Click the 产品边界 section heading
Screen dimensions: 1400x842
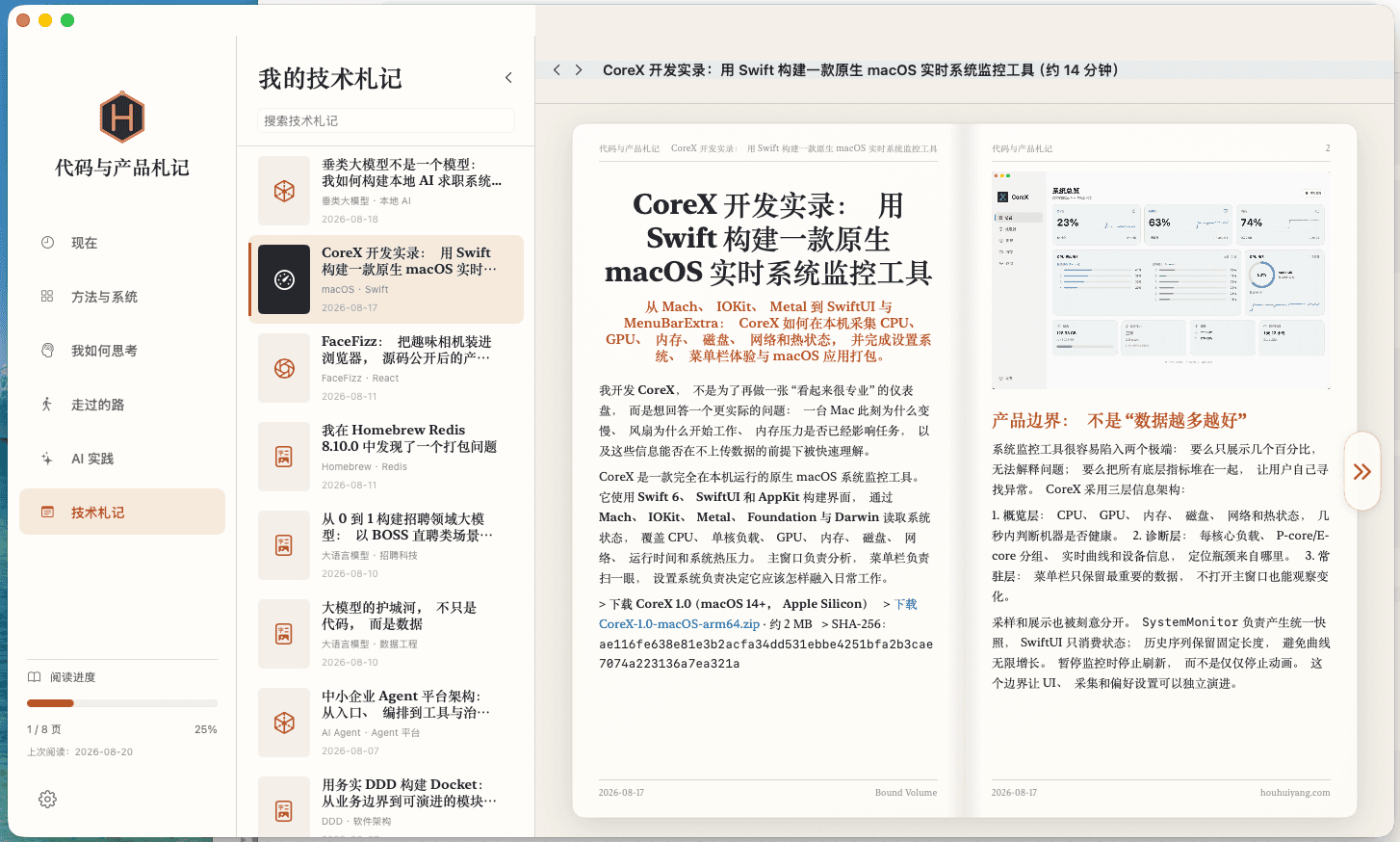1119,420
